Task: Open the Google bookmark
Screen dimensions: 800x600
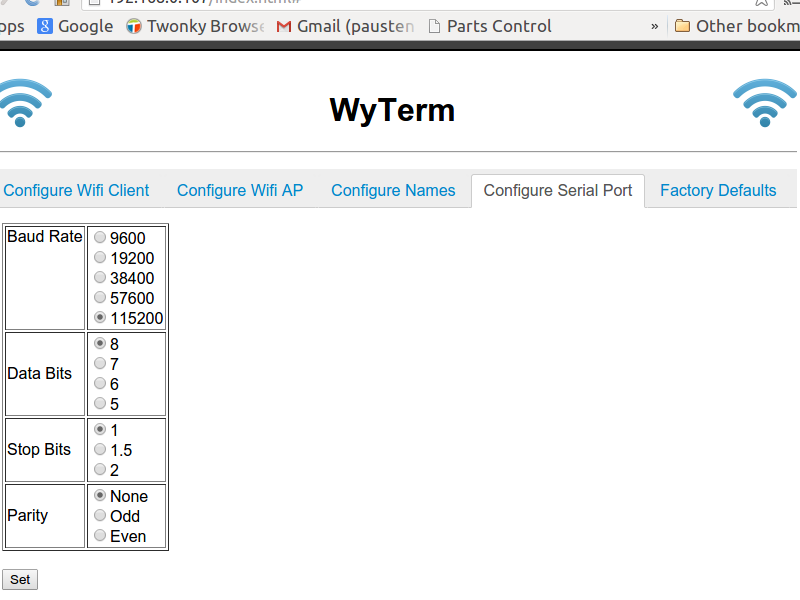Action: click(x=75, y=26)
